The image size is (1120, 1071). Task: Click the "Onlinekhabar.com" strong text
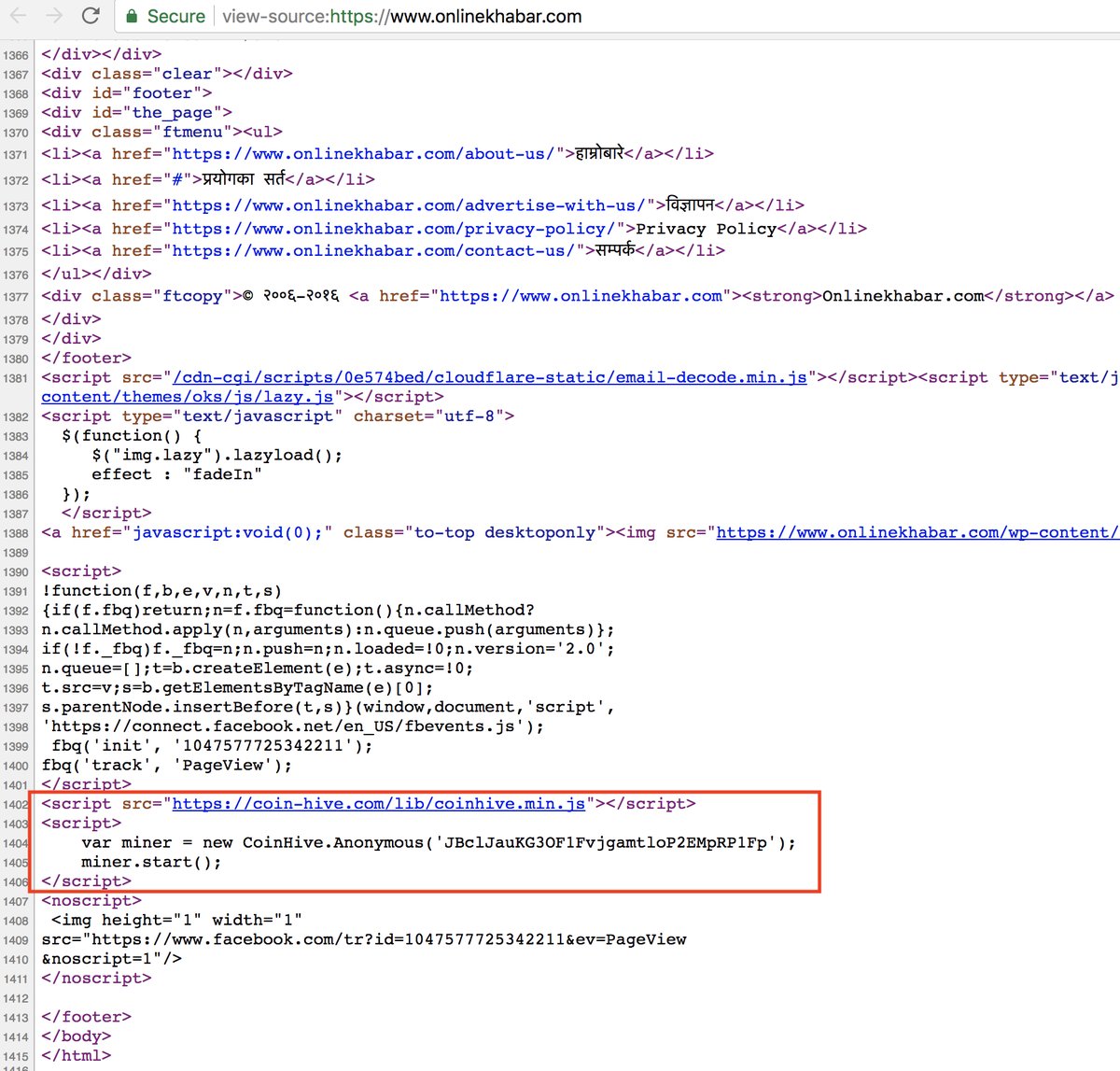point(903,296)
